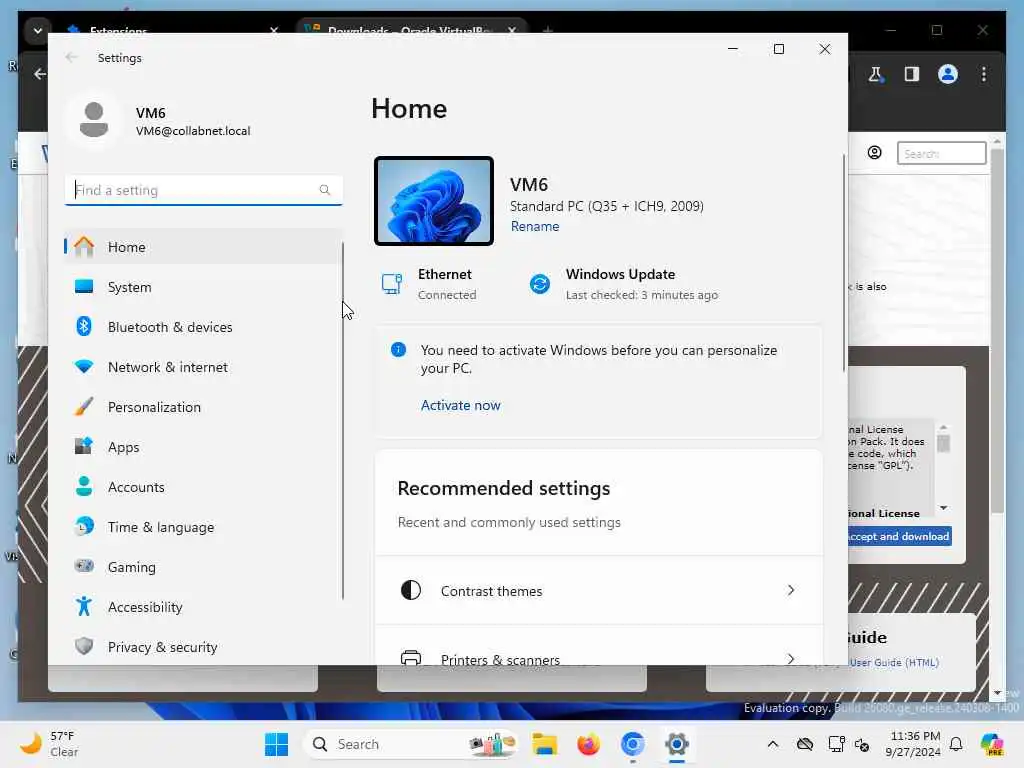
Task: Click the Contrast themes half-circle icon
Action: (411, 590)
